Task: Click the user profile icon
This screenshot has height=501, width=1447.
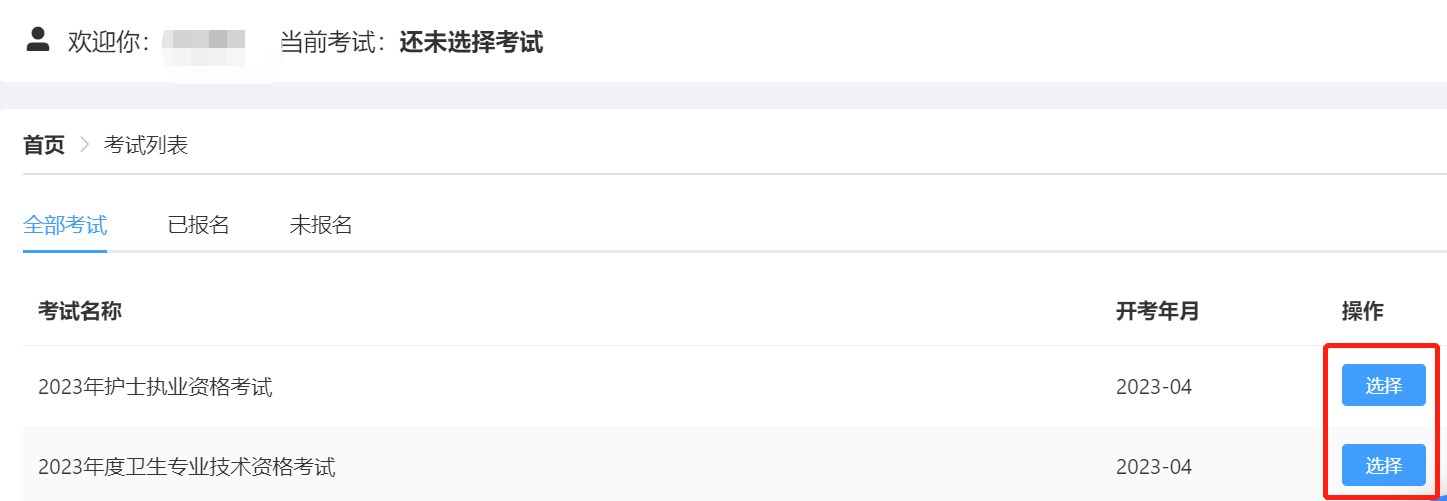Action: 38,40
